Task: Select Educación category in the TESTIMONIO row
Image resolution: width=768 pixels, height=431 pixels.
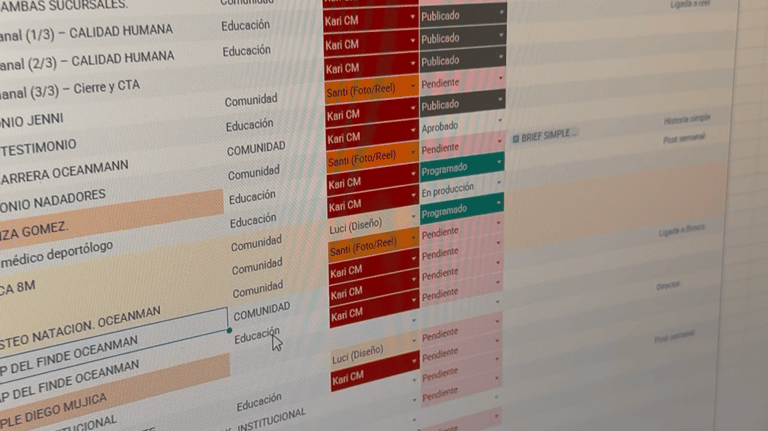Action: [249, 125]
